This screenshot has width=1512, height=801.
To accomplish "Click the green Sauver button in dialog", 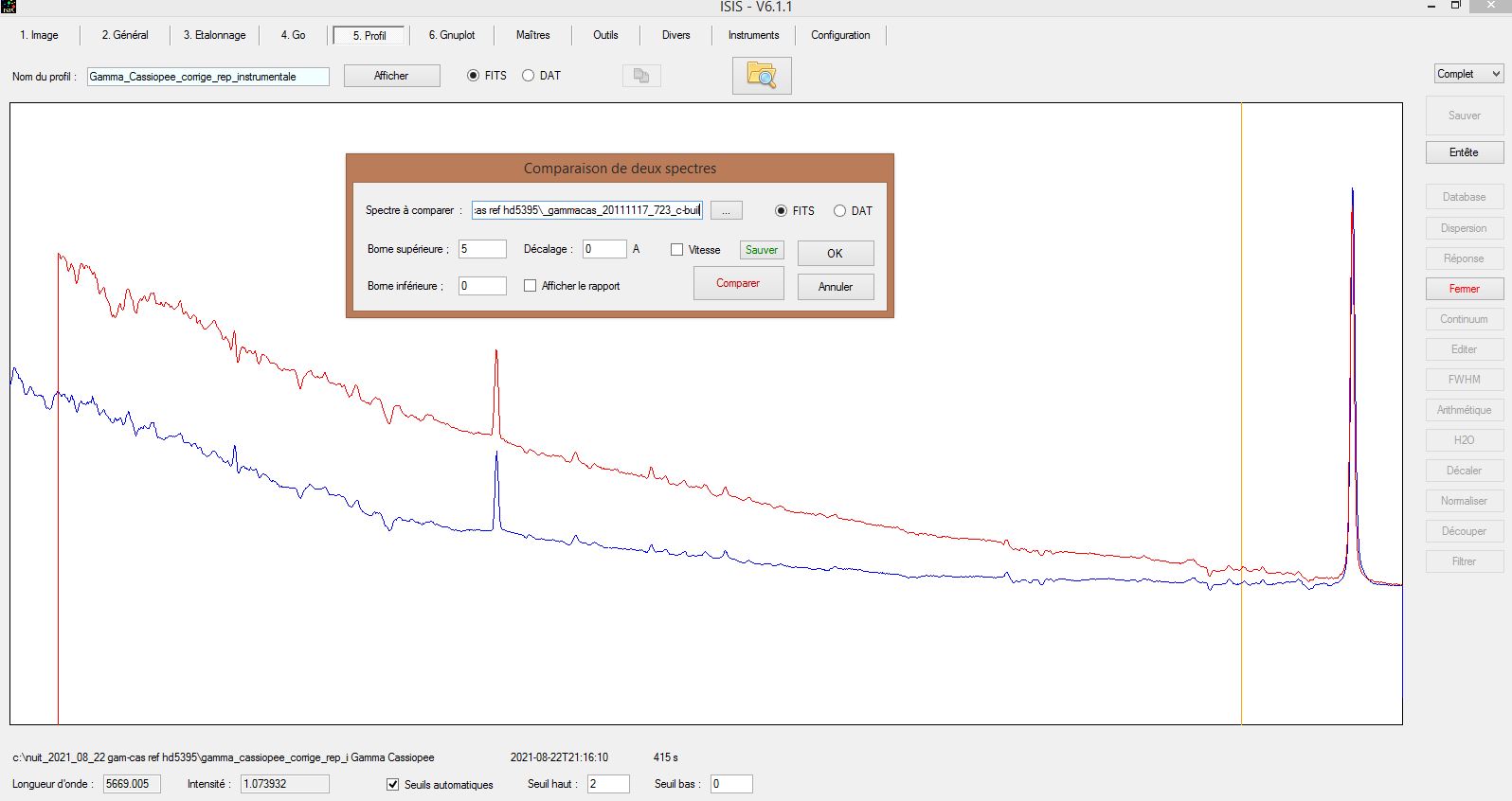I will (x=761, y=250).
